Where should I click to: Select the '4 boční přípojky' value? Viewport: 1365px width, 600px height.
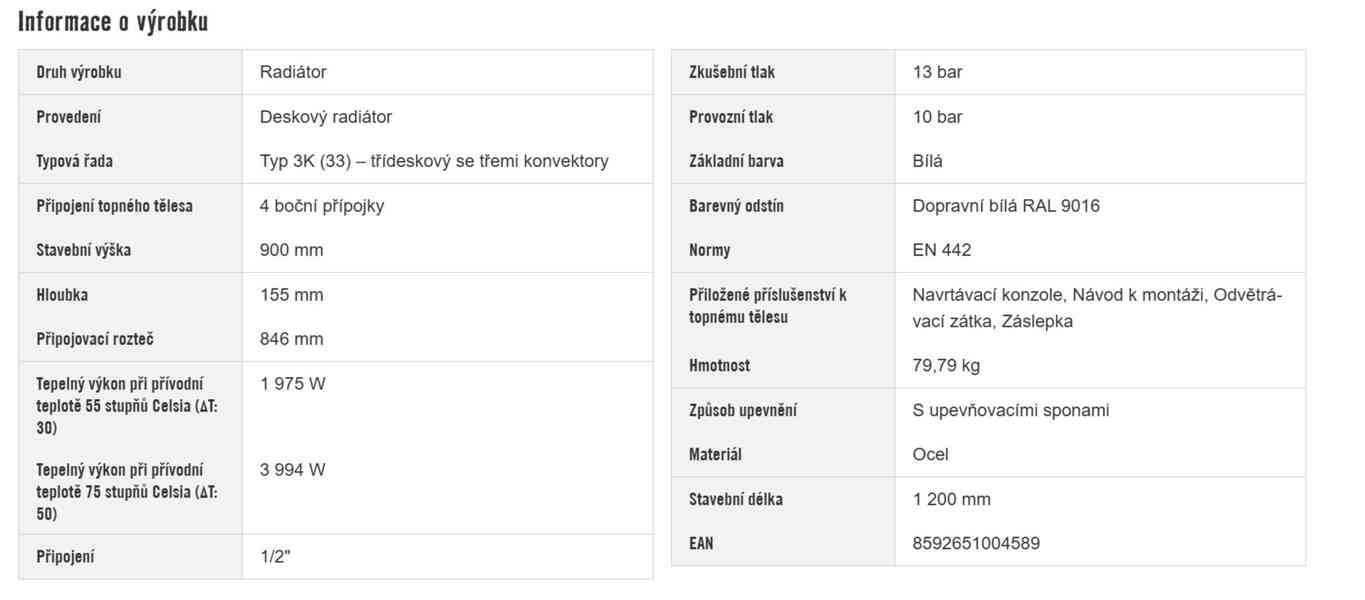[321, 206]
